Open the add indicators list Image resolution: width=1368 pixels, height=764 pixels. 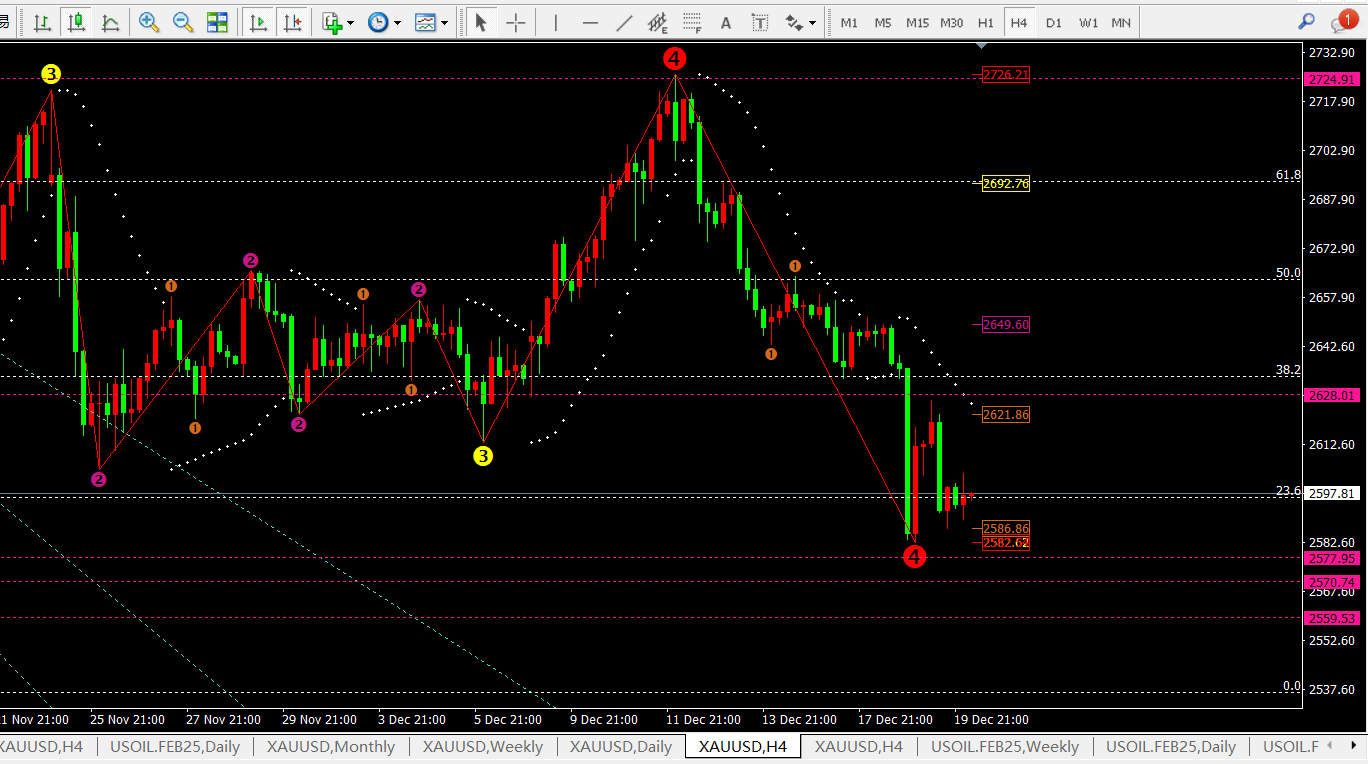pyautogui.click(x=332, y=22)
